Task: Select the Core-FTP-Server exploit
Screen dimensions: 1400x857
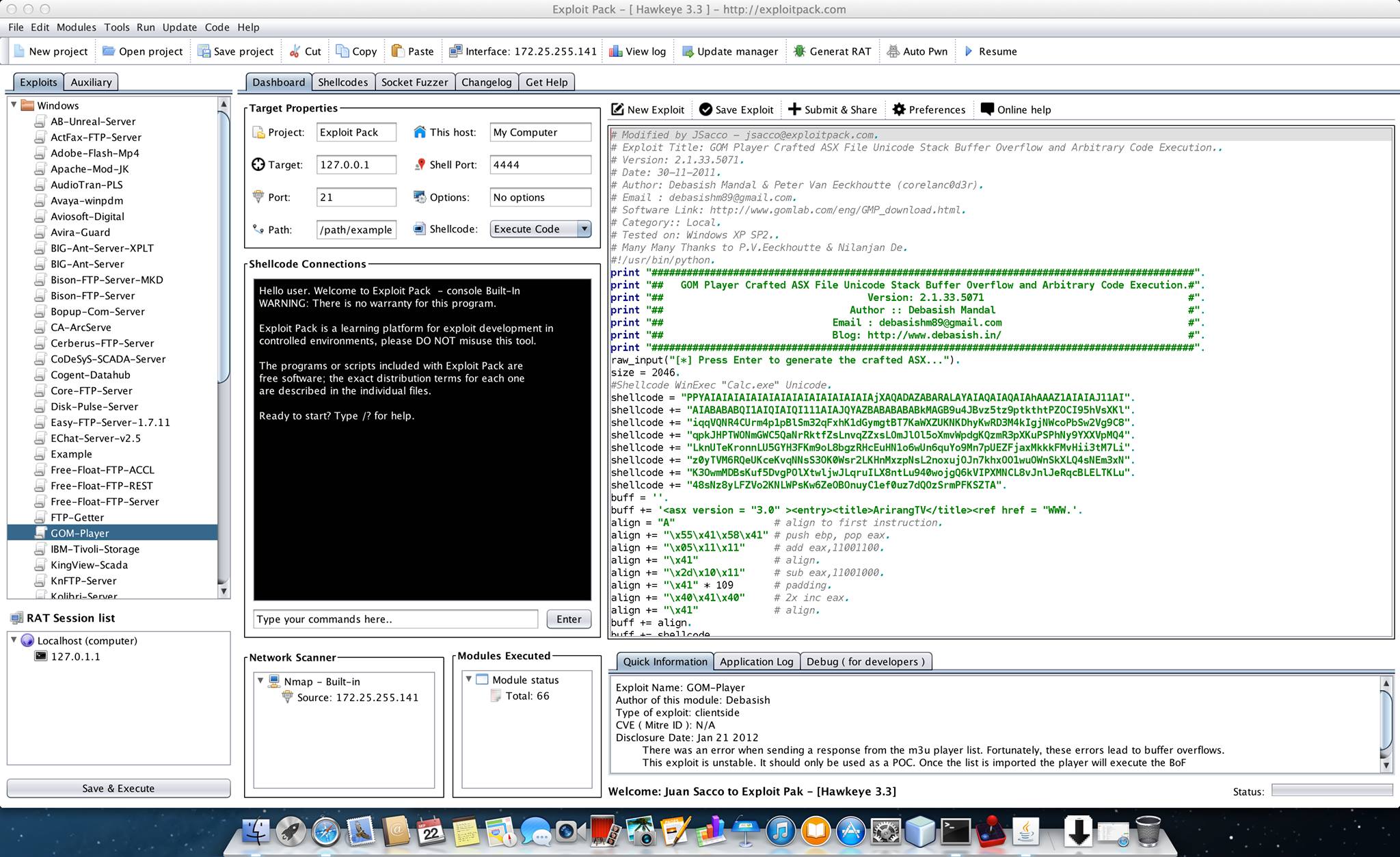Action: point(91,391)
